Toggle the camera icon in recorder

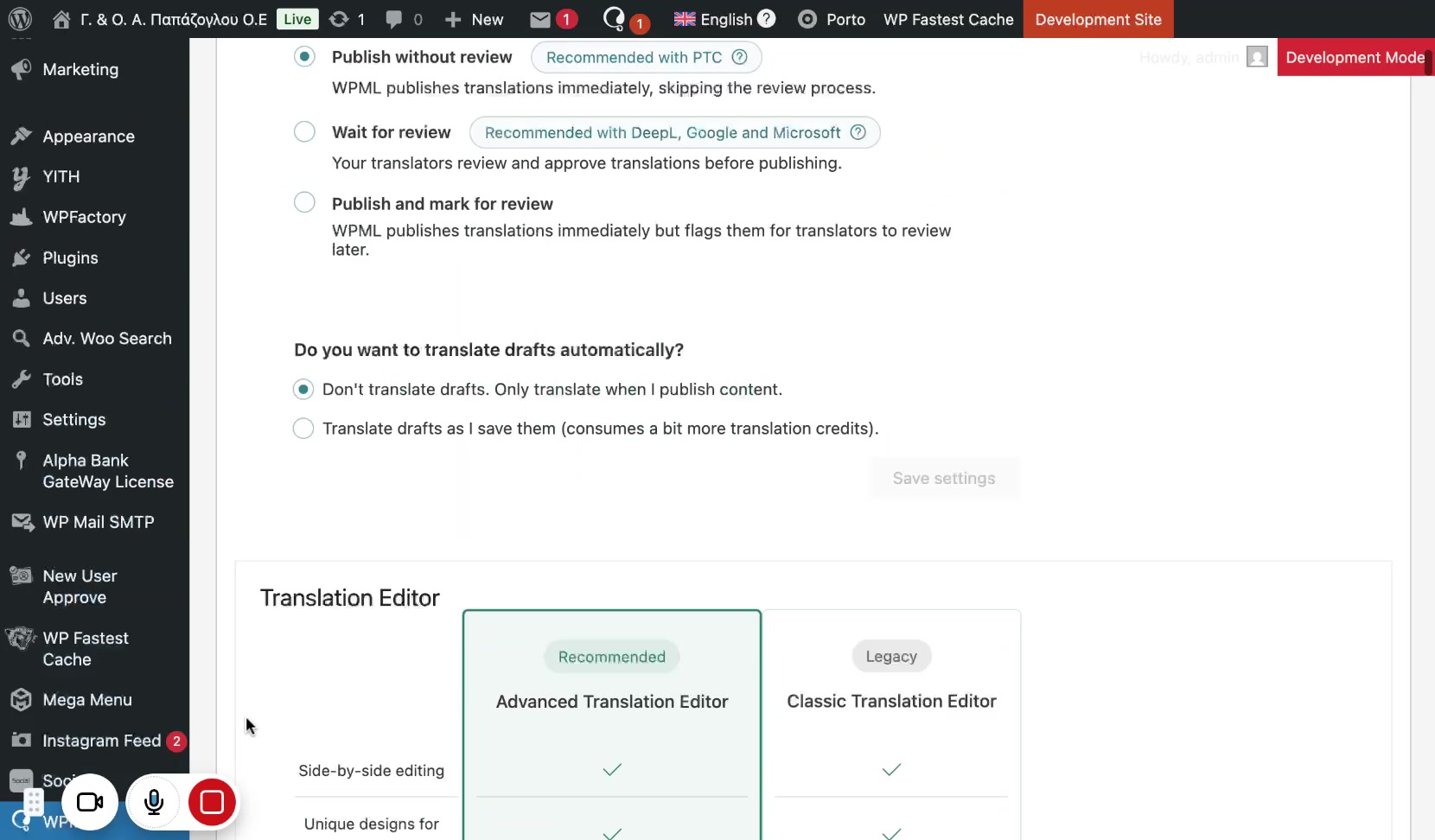coord(90,802)
